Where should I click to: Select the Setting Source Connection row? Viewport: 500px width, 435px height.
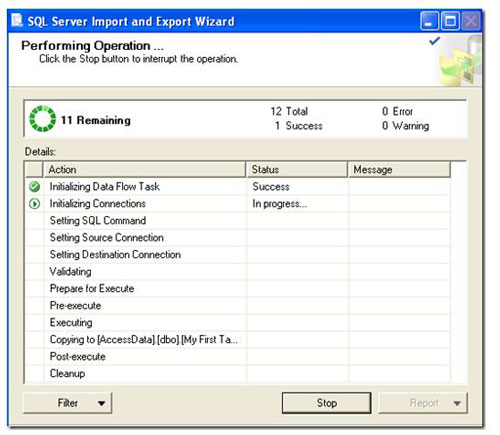(238, 237)
